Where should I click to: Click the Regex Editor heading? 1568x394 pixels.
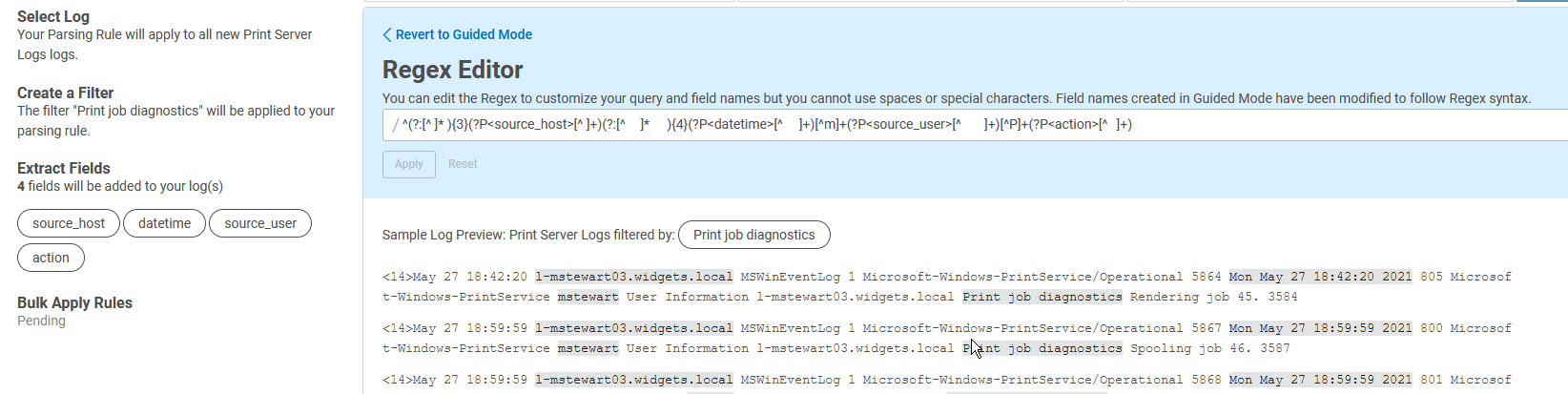tap(452, 70)
